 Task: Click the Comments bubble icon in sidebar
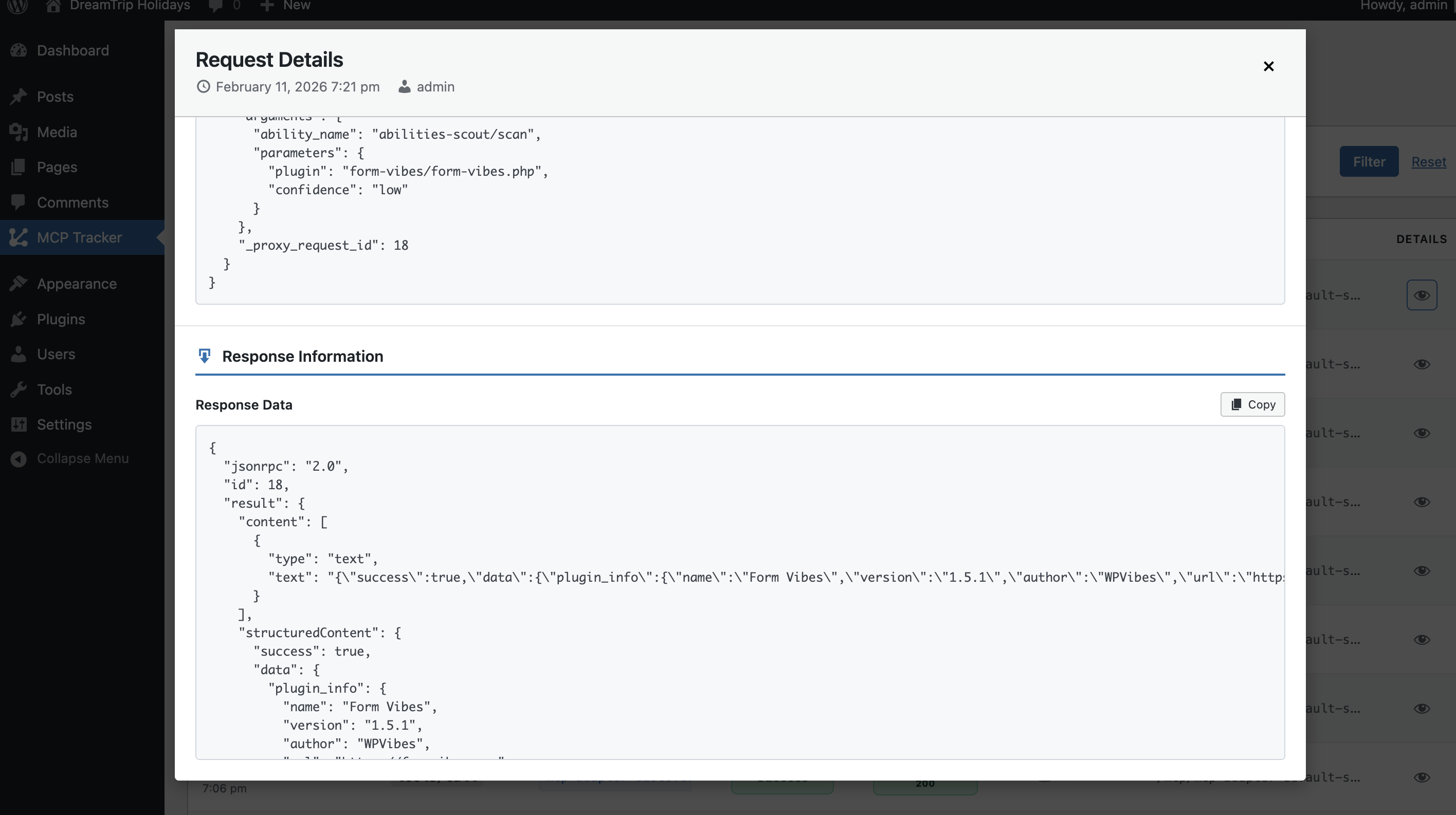click(19, 201)
